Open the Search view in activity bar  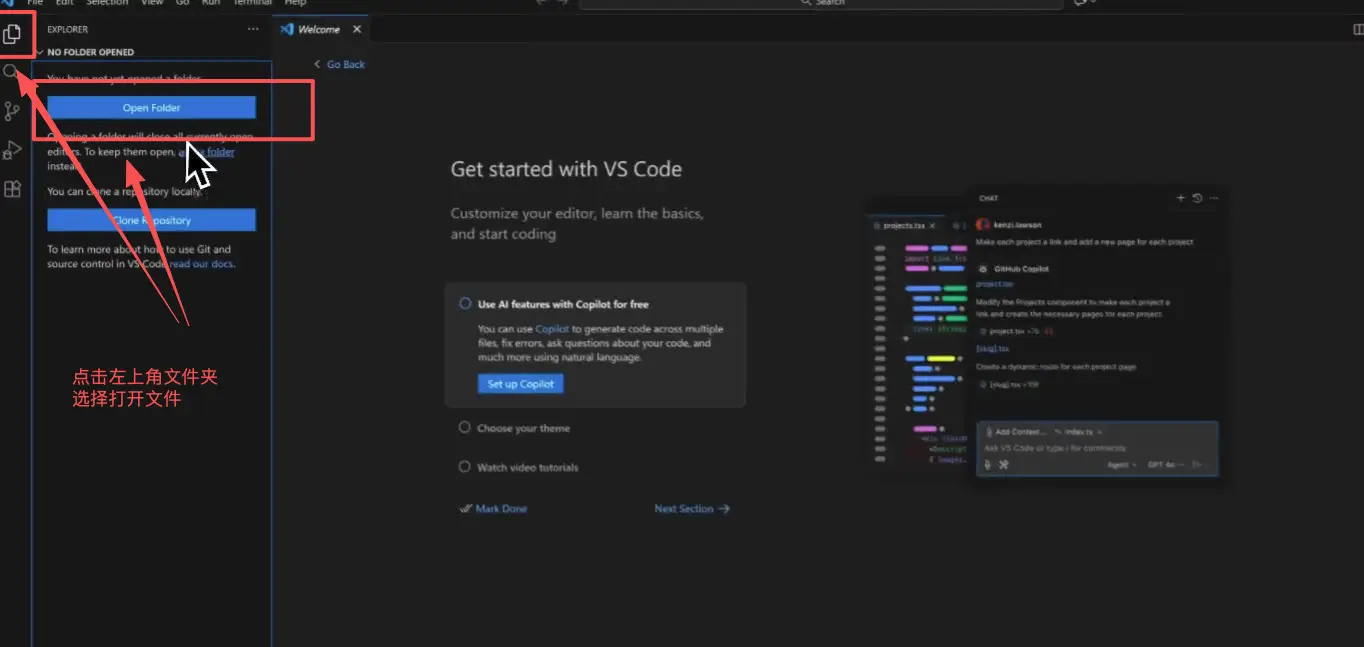pyautogui.click(x=11, y=72)
